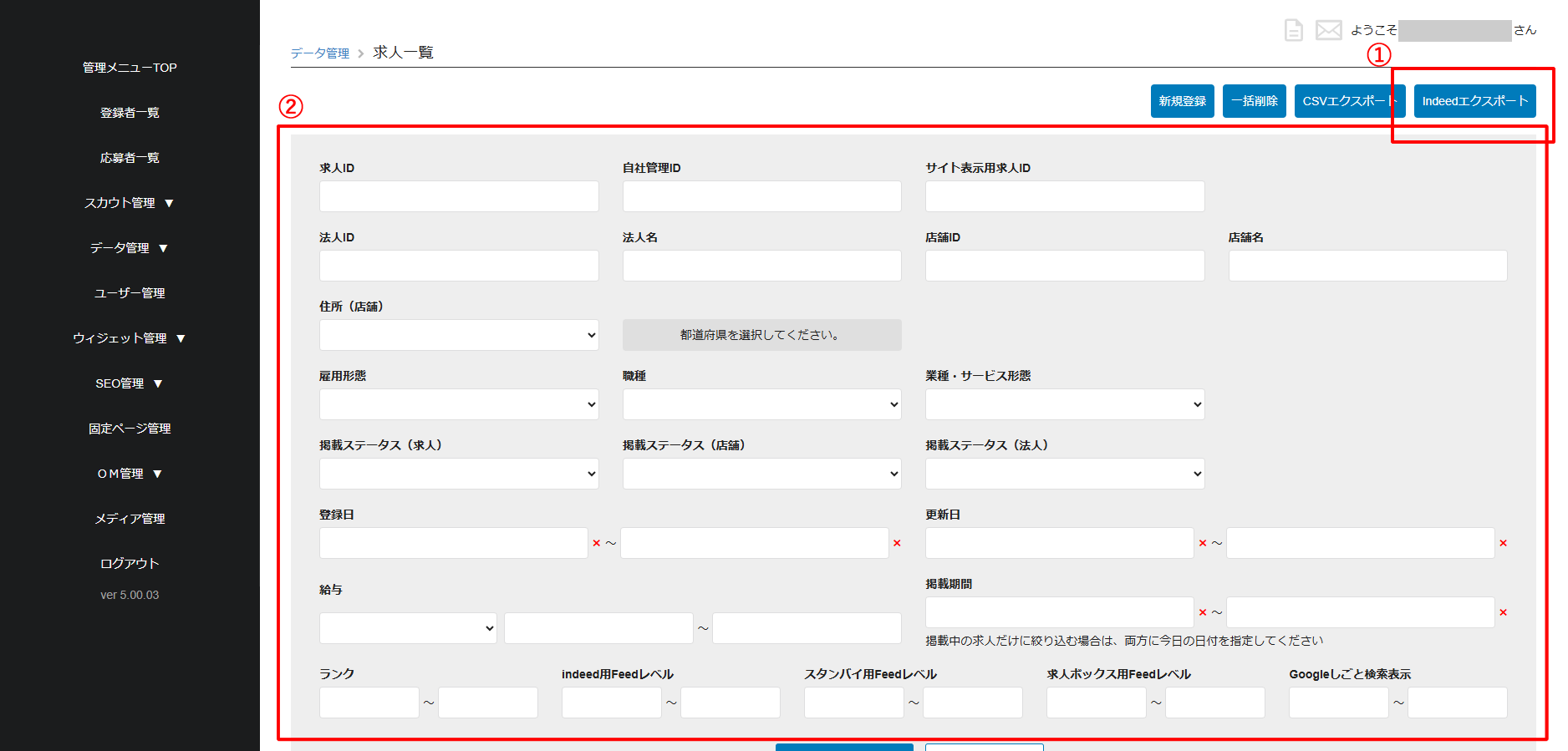Viewport: 1568px width, 751px height.
Task: Expand the SEO管理 sidebar menu
Action: 129,383
